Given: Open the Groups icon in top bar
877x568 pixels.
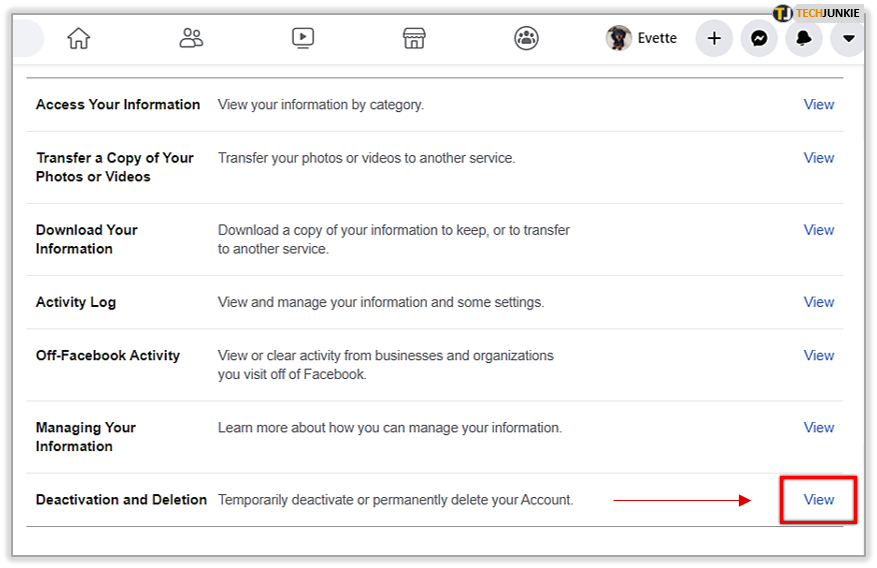Looking at the screenshot, I should (x=526, y=39).
